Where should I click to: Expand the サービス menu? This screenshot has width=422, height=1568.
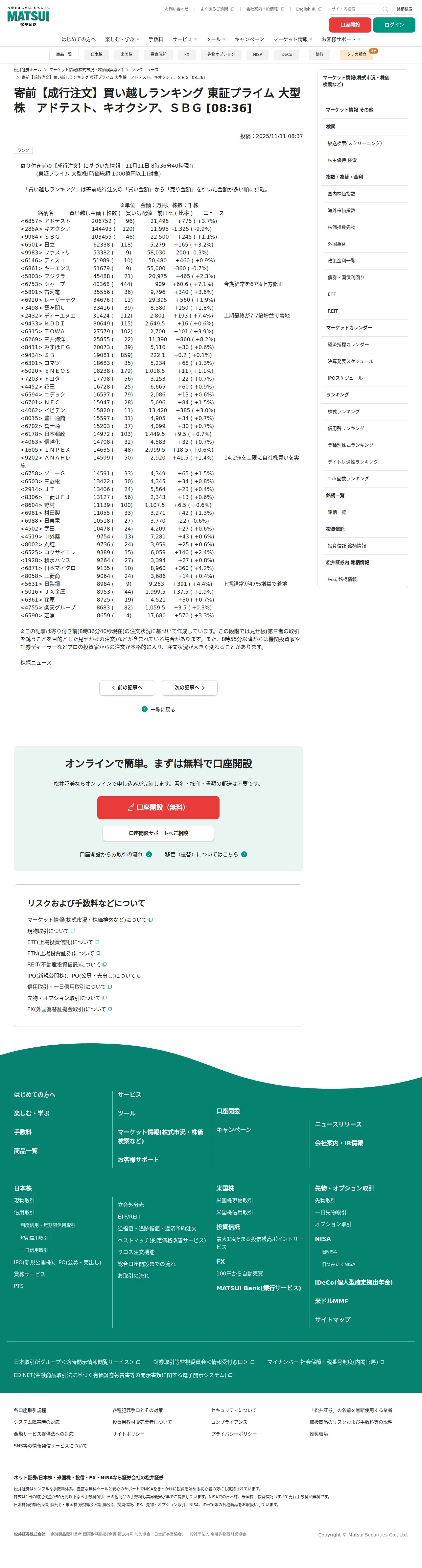click(184, 39)
